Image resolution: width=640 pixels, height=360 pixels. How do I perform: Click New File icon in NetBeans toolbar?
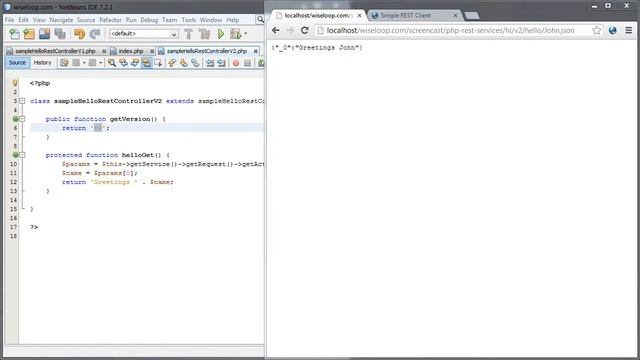15,34
